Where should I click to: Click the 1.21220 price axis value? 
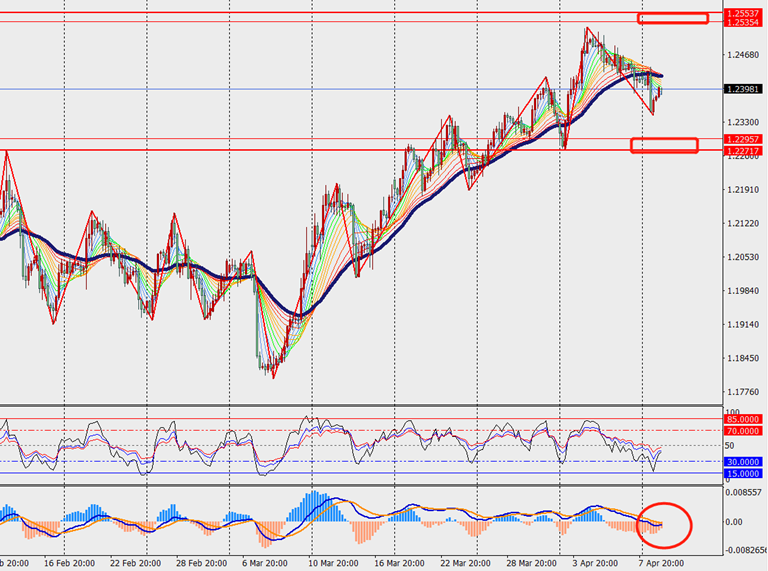pos(743,223)
